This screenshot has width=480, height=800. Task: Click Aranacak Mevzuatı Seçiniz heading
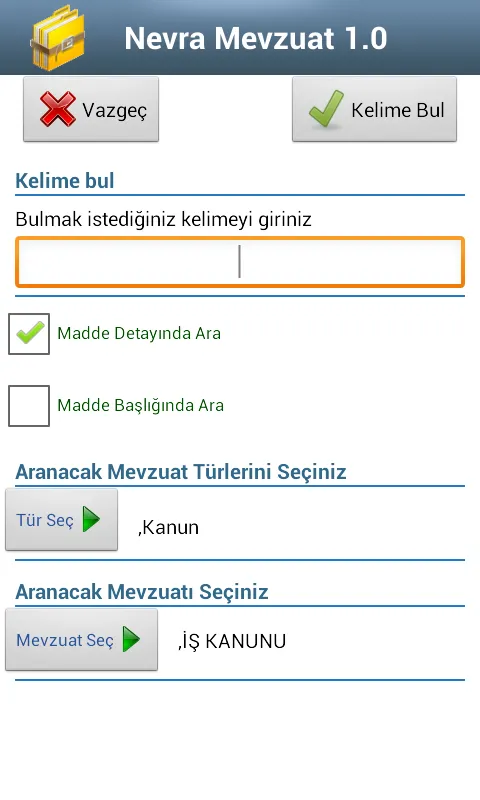(142, 592)
